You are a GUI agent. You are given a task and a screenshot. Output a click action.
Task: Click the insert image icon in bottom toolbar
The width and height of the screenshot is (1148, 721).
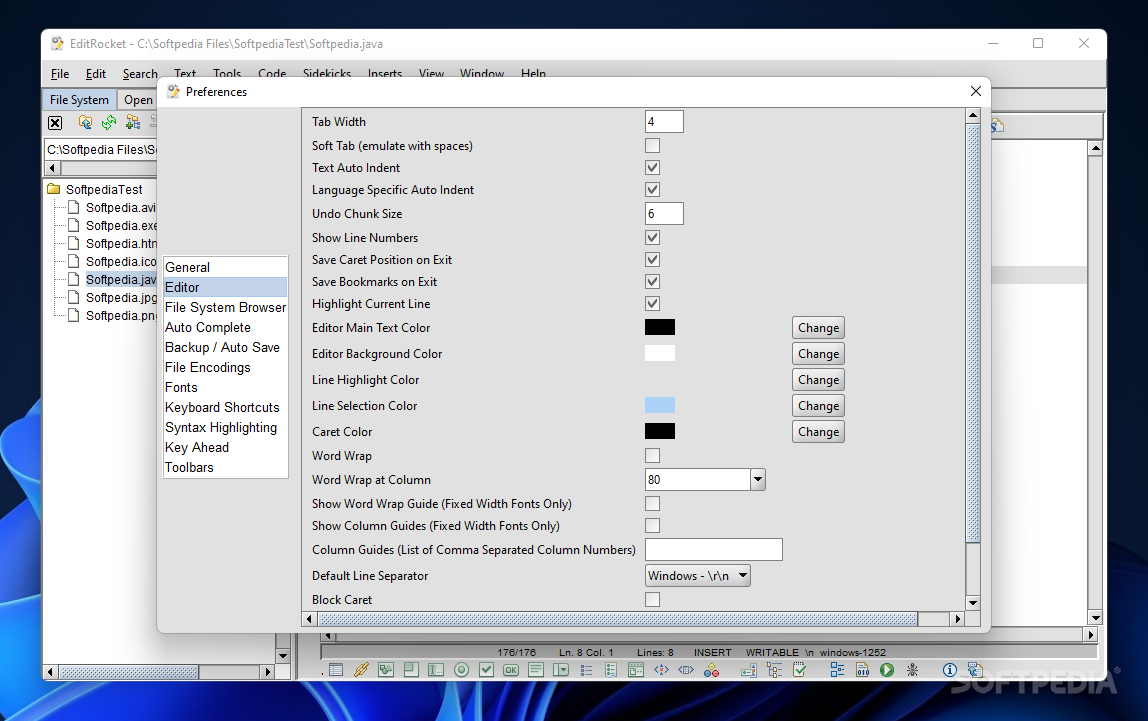pos(386,669)
